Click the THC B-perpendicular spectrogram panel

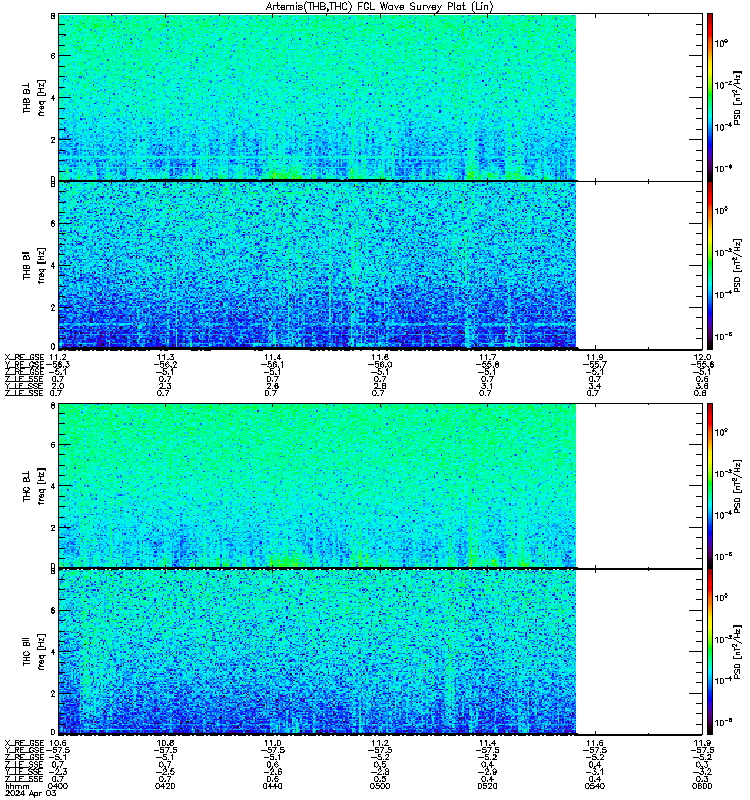point(381,485)
